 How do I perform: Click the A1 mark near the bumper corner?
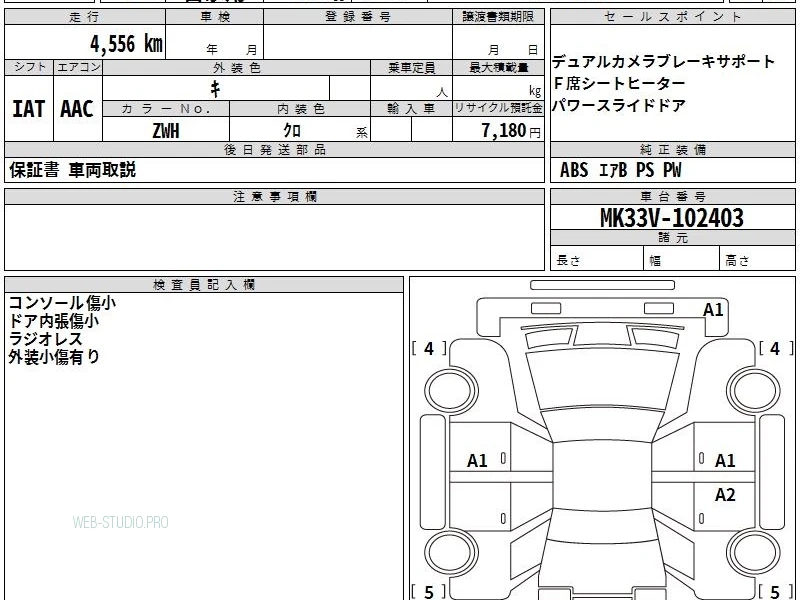[713, 310]
